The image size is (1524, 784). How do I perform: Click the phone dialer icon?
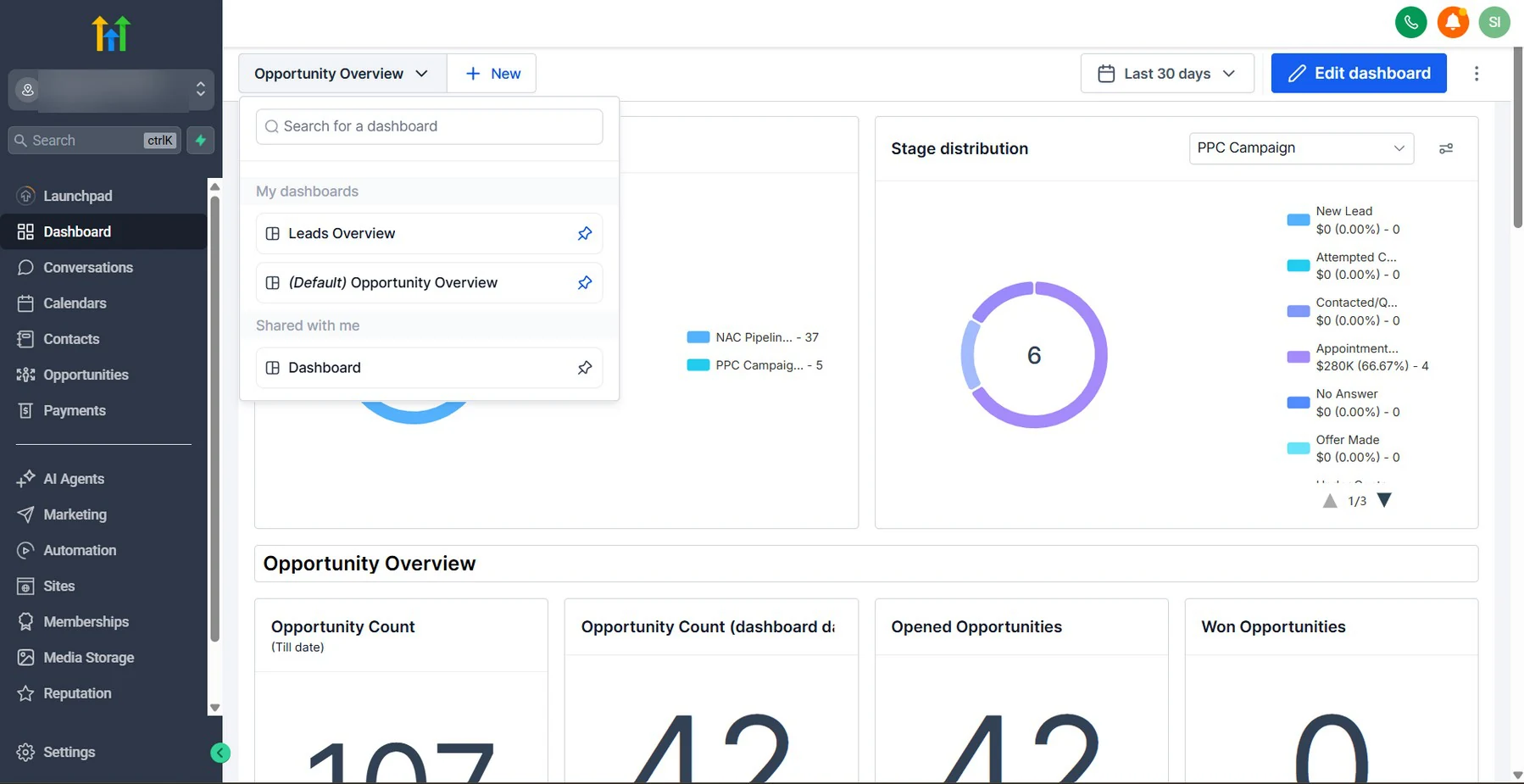(1411, 22)
